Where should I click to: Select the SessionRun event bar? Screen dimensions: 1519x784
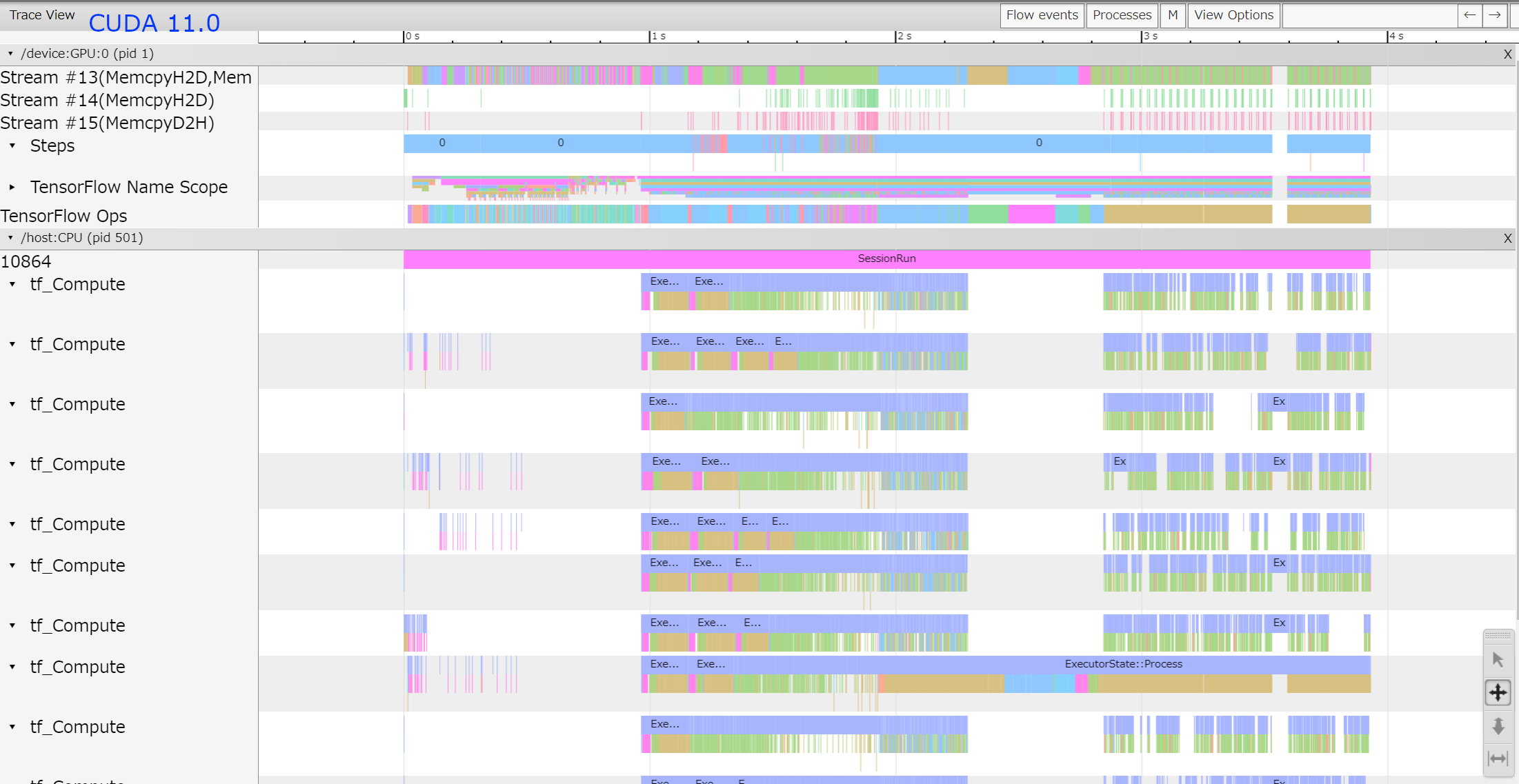(885, 259)
